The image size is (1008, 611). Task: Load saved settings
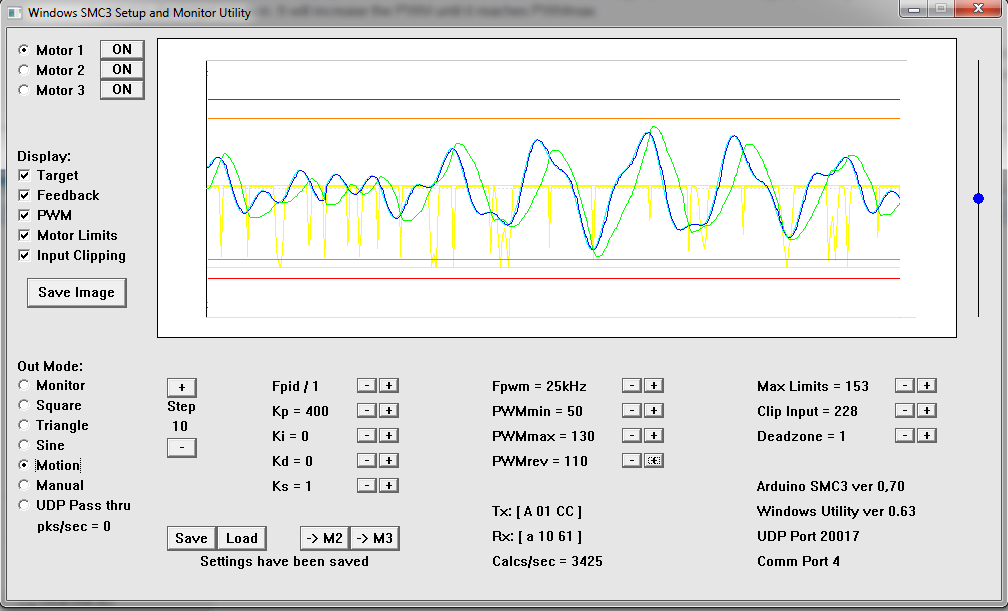click(x=241, y=538)
